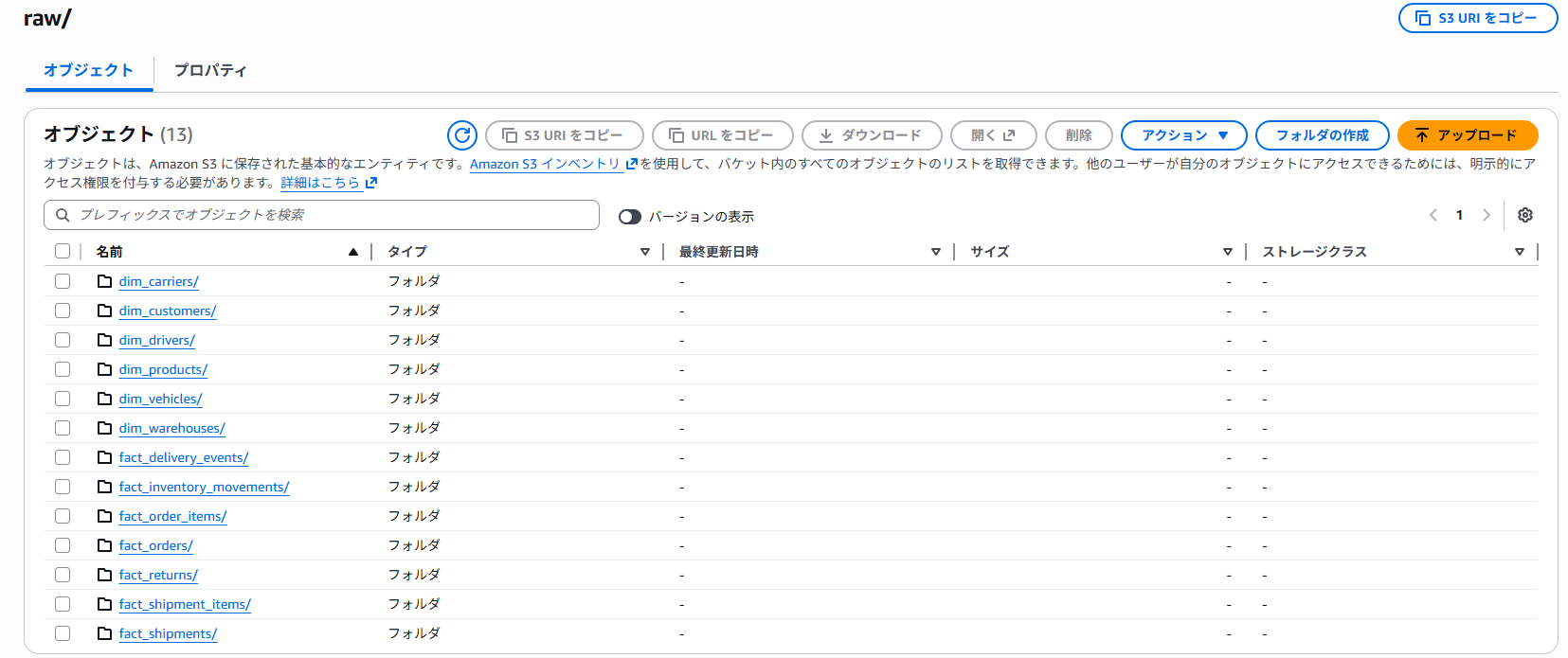Image resolution: width=1568 pixels, height=658 pixels.
Task: Focus the prefix search input field
Action: point(332,215)
